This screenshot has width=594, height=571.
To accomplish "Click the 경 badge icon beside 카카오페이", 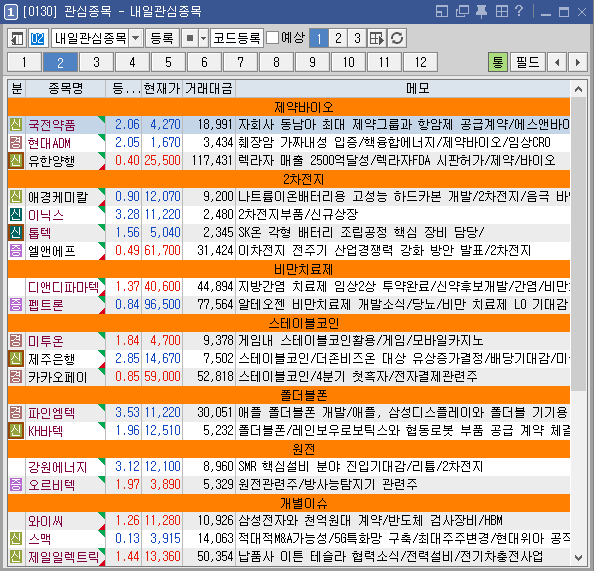I will [x=16, y=376].
